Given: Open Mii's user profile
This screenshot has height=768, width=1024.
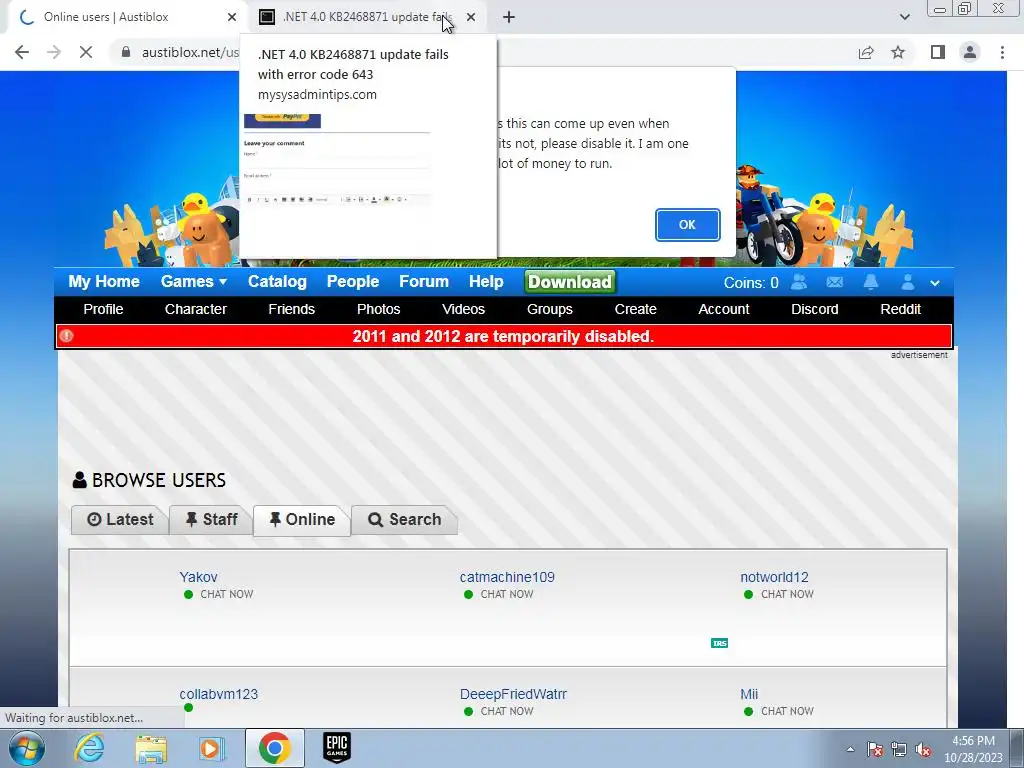Looking at the screenshot, I should pyautogui.click(x=749, y=694).
